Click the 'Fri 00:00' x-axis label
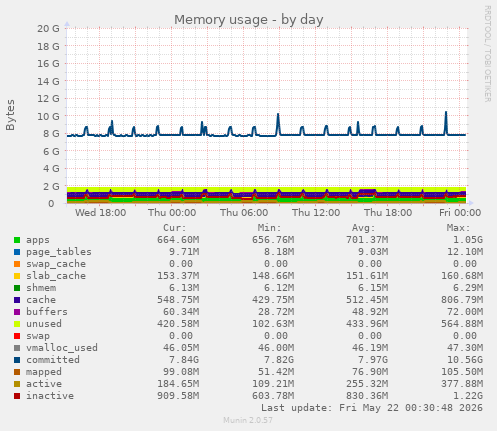 tap(460, 213)
